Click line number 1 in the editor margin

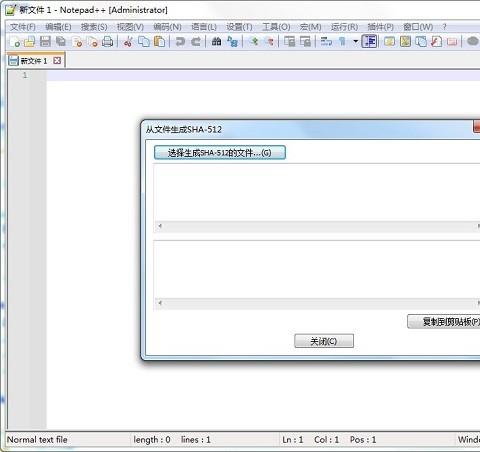[x=25, y=75]
